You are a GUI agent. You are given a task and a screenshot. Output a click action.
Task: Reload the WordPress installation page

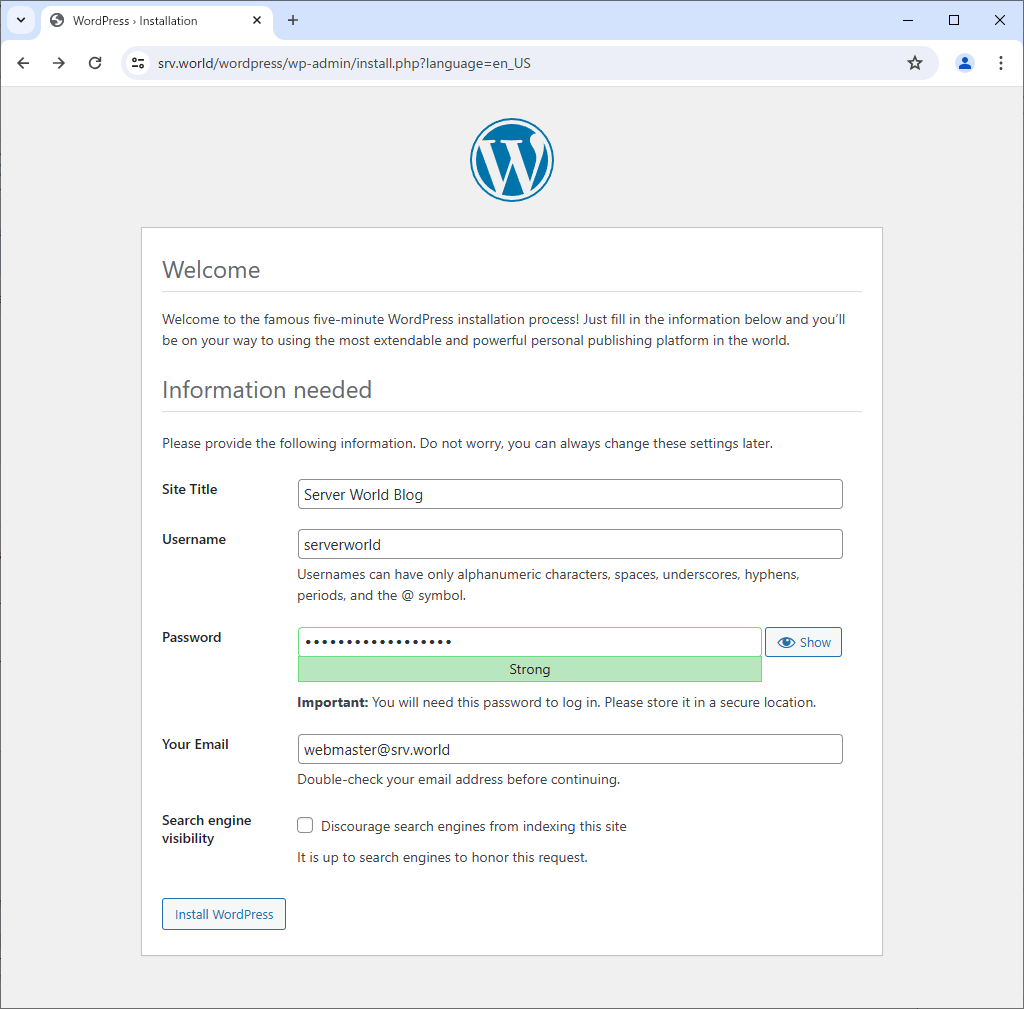pos(95,63)
